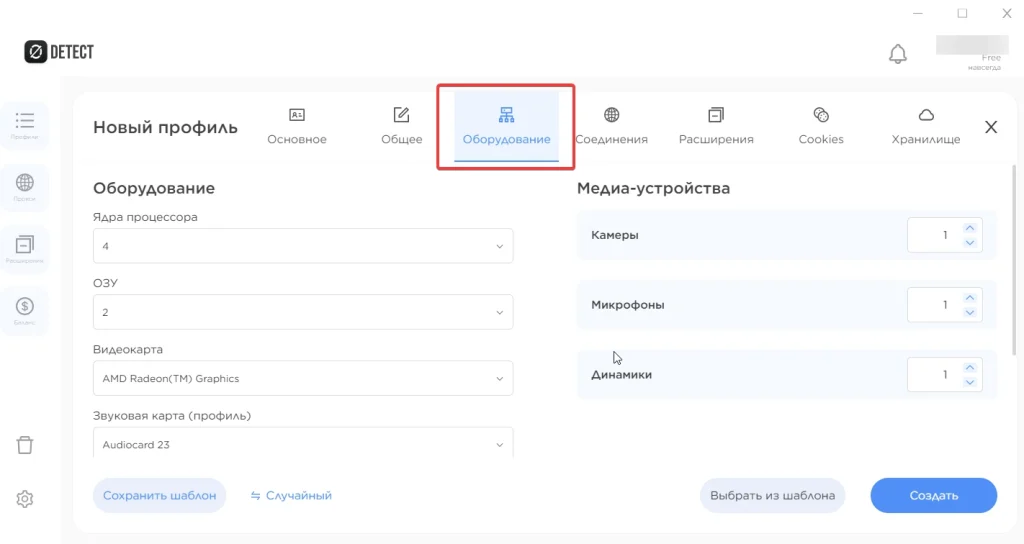1024x544 pixels.
Task: Open the trash bin in sidebar
Action: (25, 445)
